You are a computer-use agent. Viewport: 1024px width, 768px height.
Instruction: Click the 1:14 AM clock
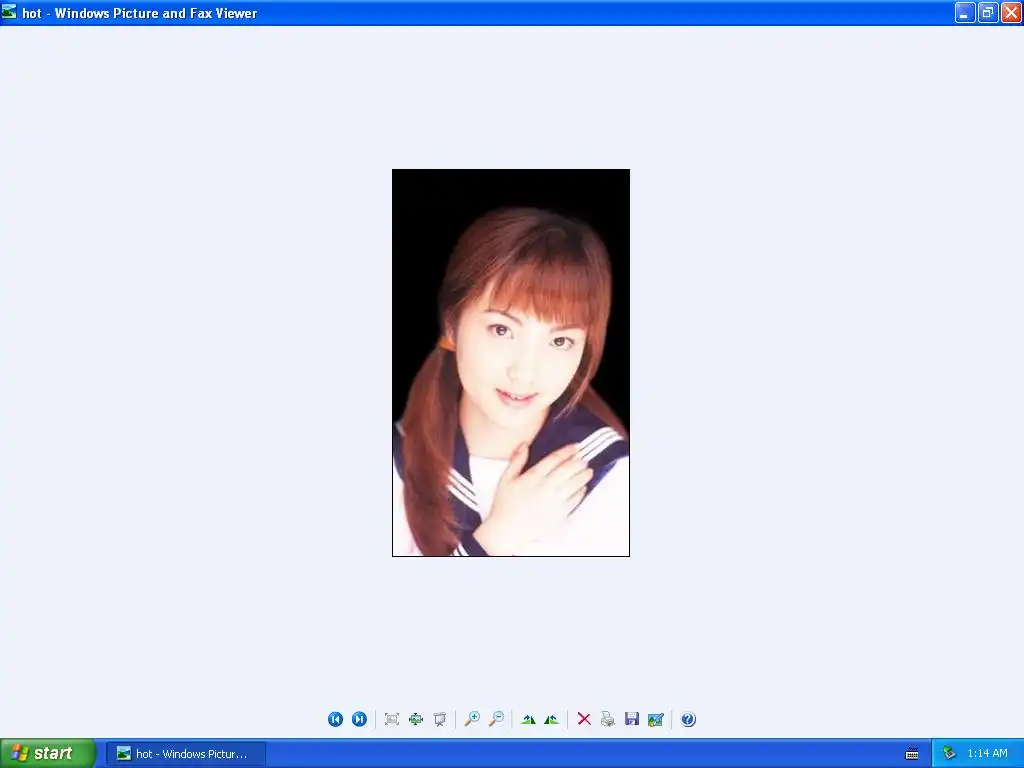987,754
